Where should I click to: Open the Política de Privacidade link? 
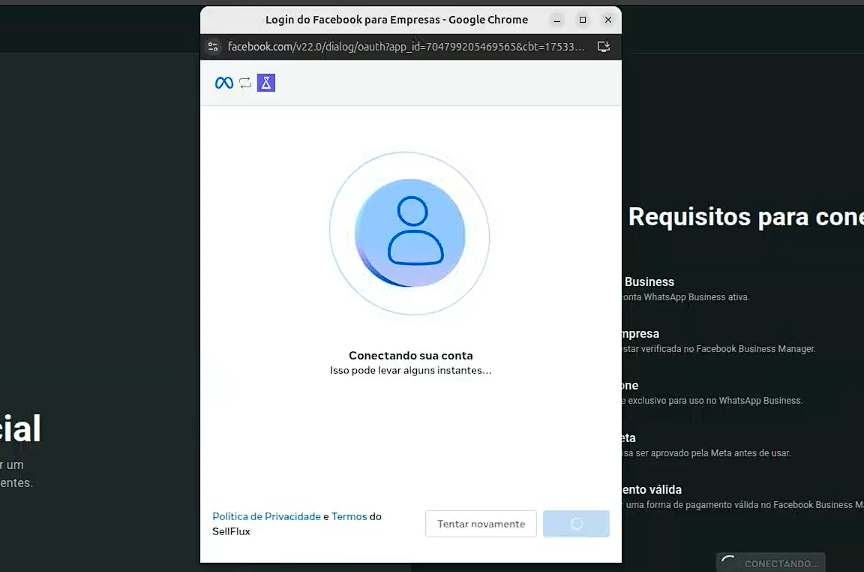click(x=266, y=517)
